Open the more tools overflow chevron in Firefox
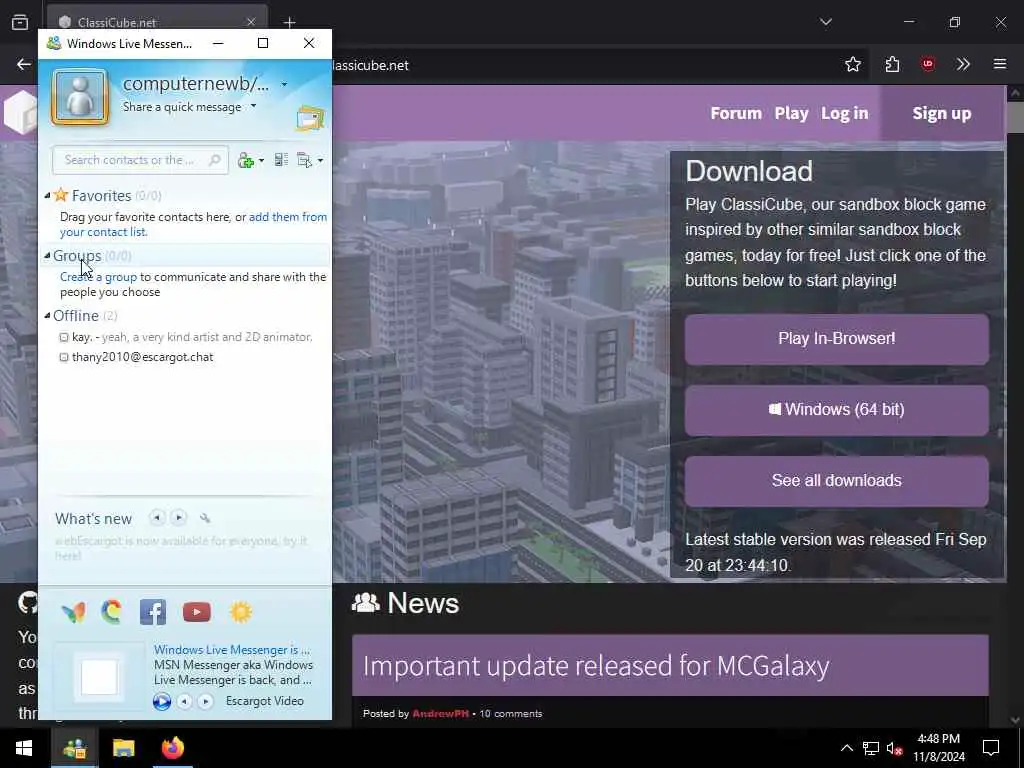This screenshot has width=1024, height=768. tap(963, 64)
